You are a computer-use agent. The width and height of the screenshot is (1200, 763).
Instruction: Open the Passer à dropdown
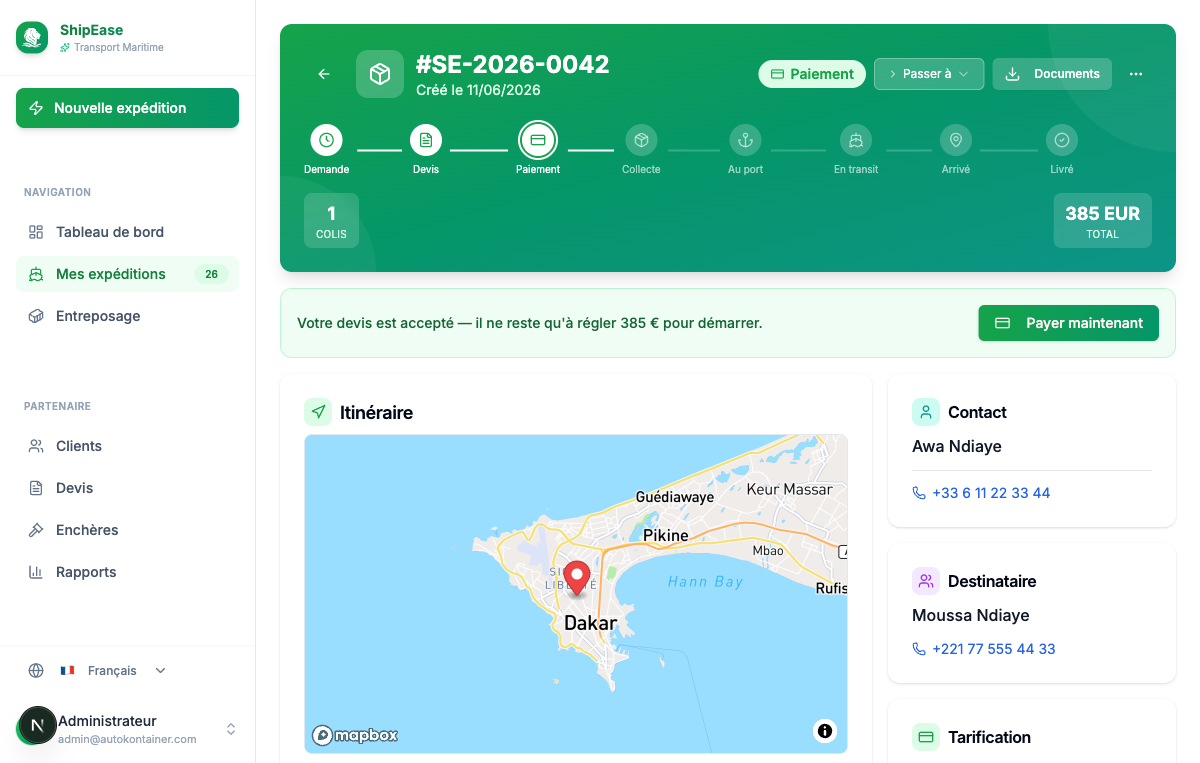(929, 74)
